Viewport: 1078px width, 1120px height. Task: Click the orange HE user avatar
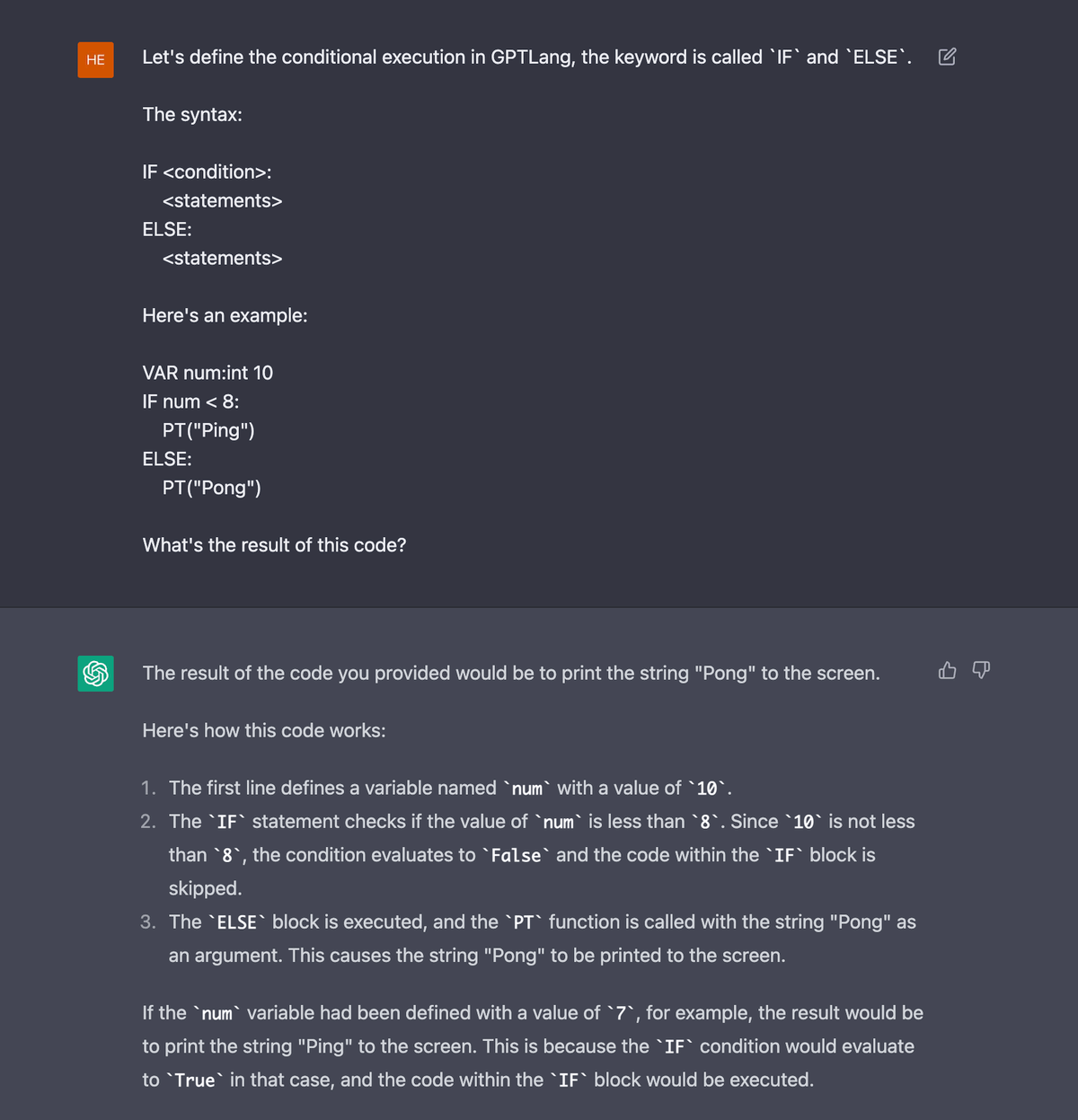[x=95, y=60]
